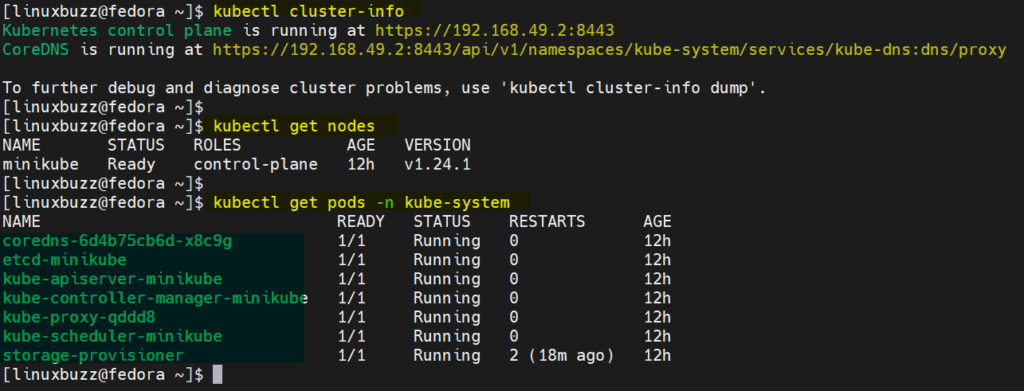
Task: Click the 'Ready' node status
Action: click(x=131, y=164)
